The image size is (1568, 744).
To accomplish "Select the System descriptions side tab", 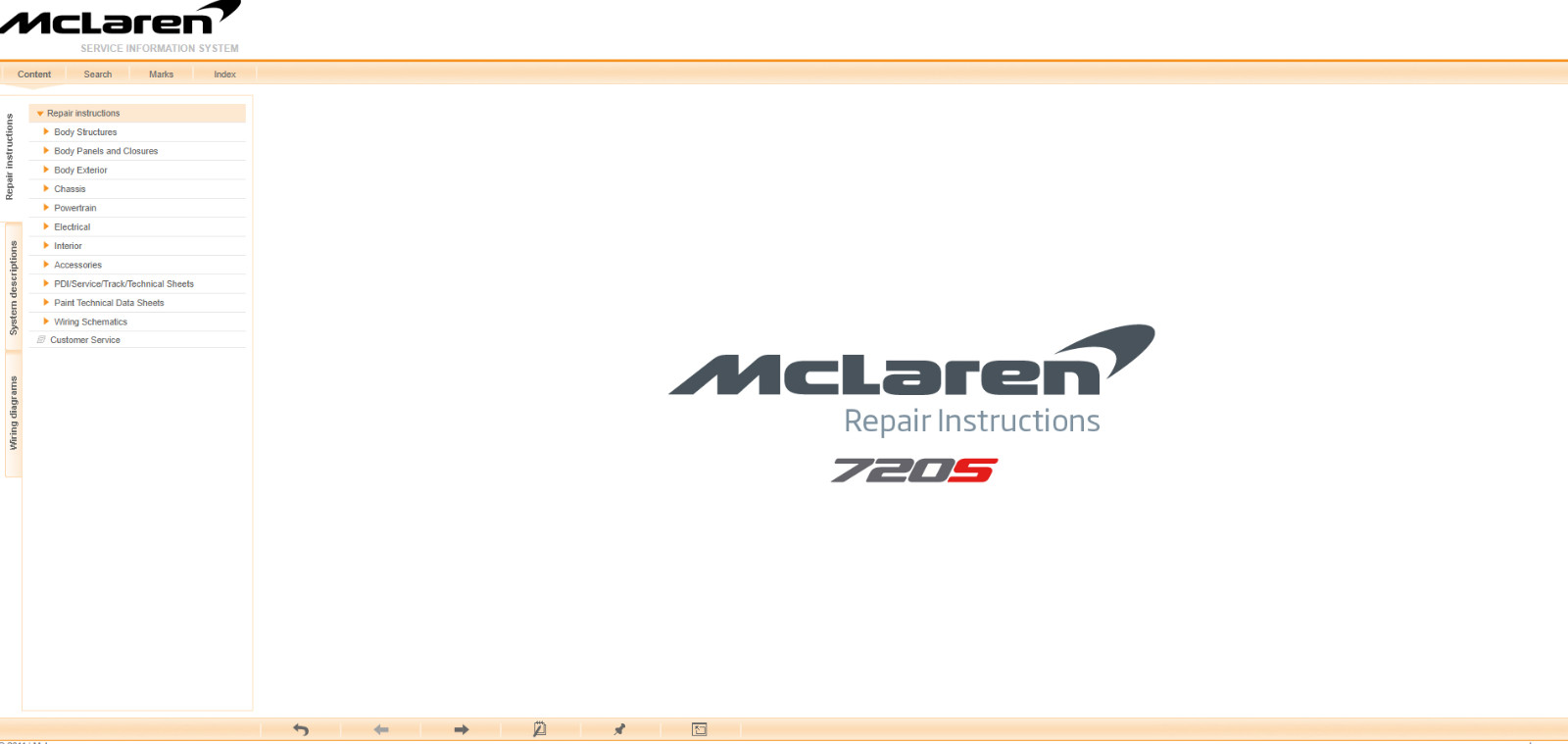I will (x=13, y=288).
